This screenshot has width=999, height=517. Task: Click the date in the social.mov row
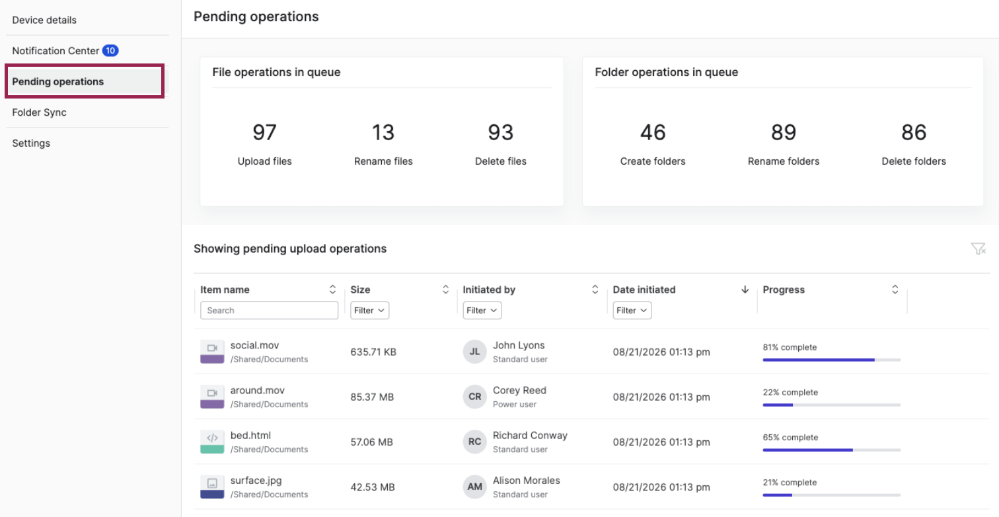tap(661, 352)
